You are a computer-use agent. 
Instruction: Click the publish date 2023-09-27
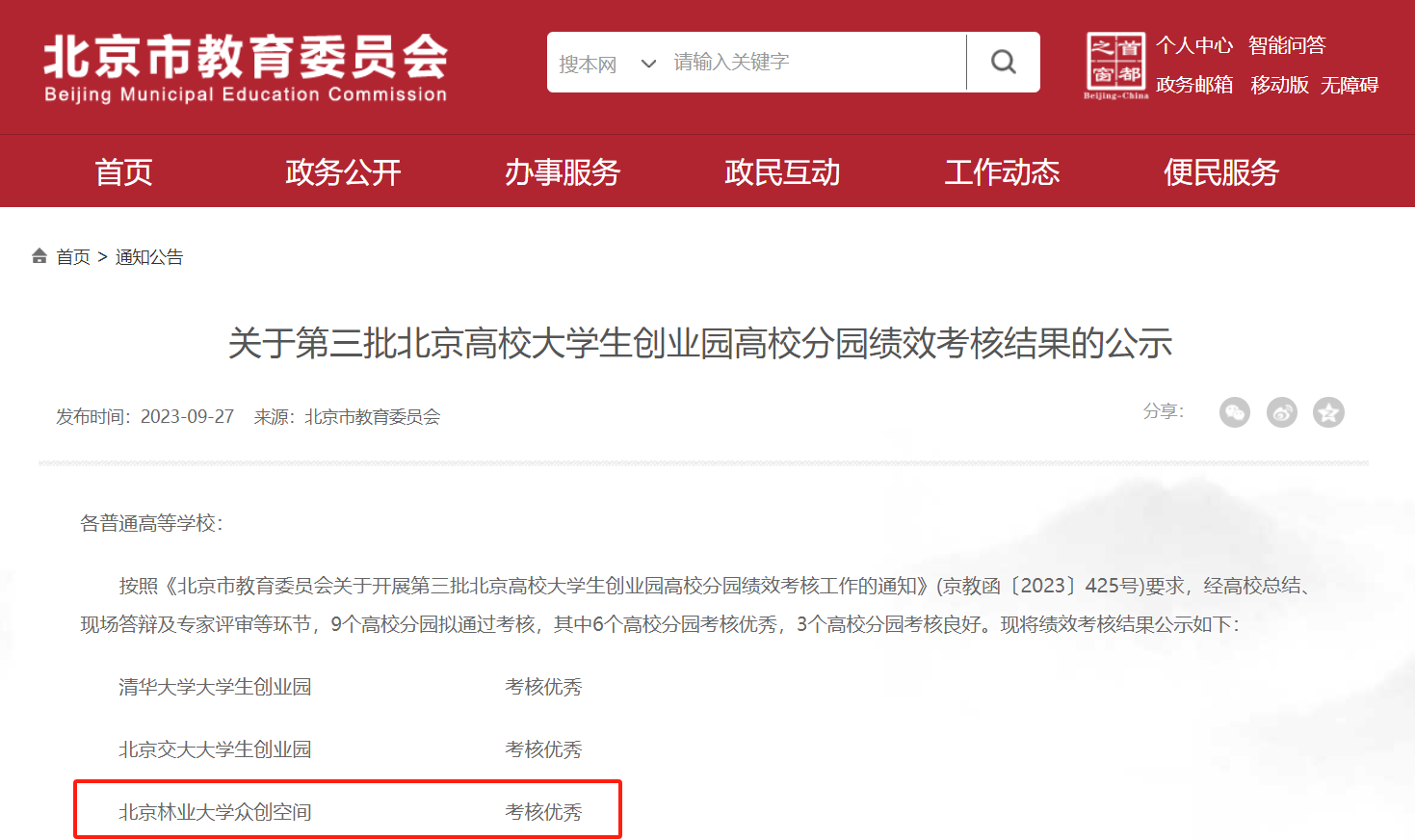point(187,416)
